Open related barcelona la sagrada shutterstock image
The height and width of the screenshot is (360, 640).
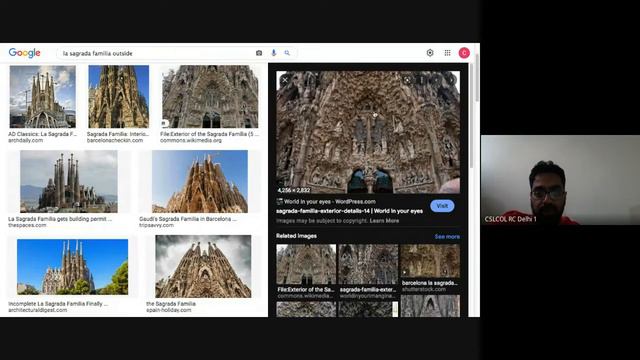click(x=430, y=261)
